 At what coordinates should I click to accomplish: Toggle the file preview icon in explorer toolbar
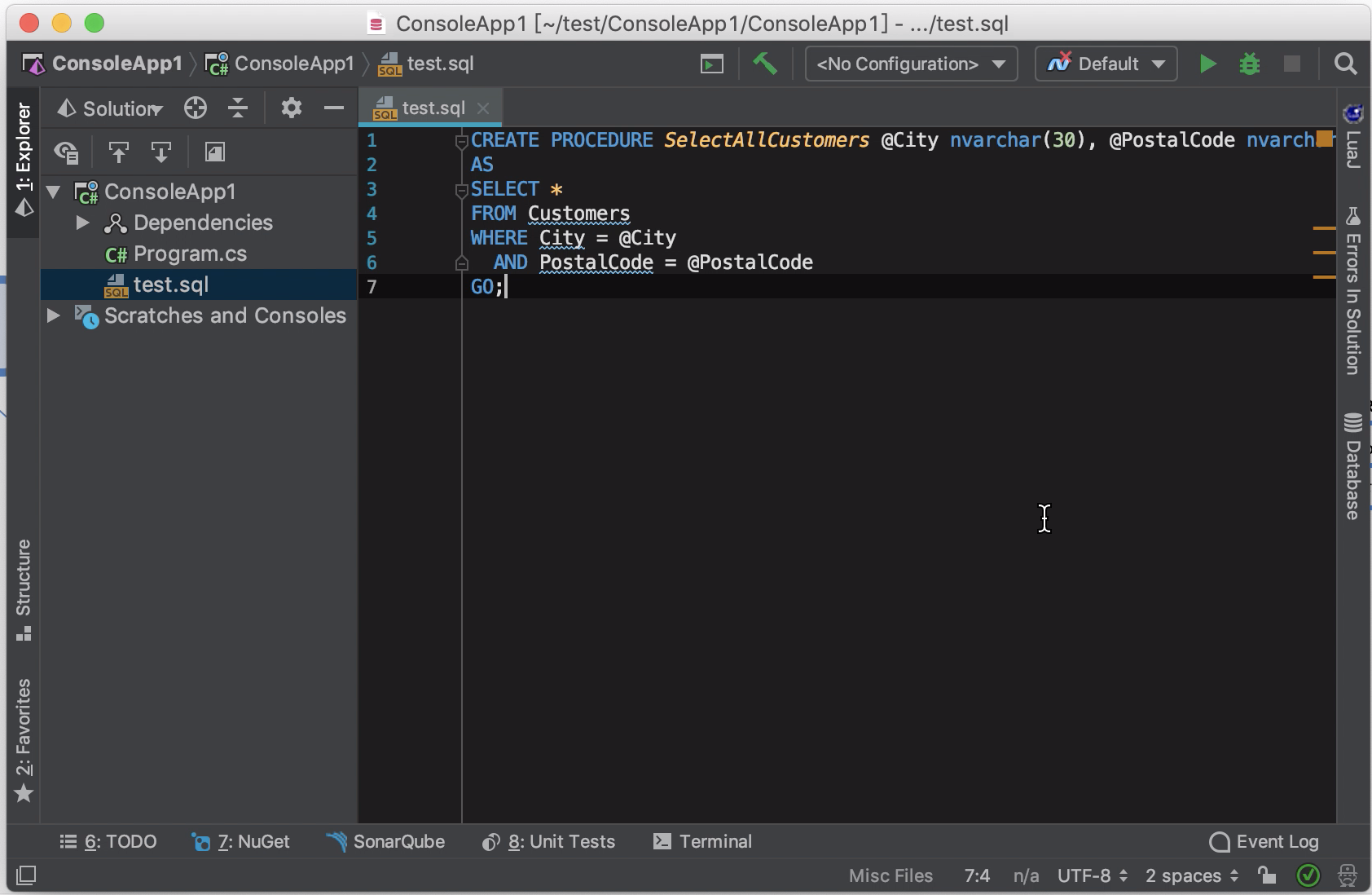(215, 152)
